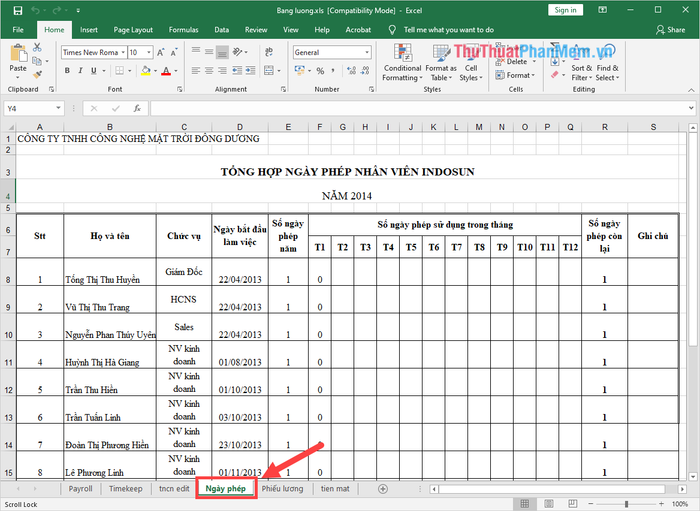The width and height of the screenshot is (700, 511).
Task: Click the Undo arrow icon
Action: click(36, 10)
